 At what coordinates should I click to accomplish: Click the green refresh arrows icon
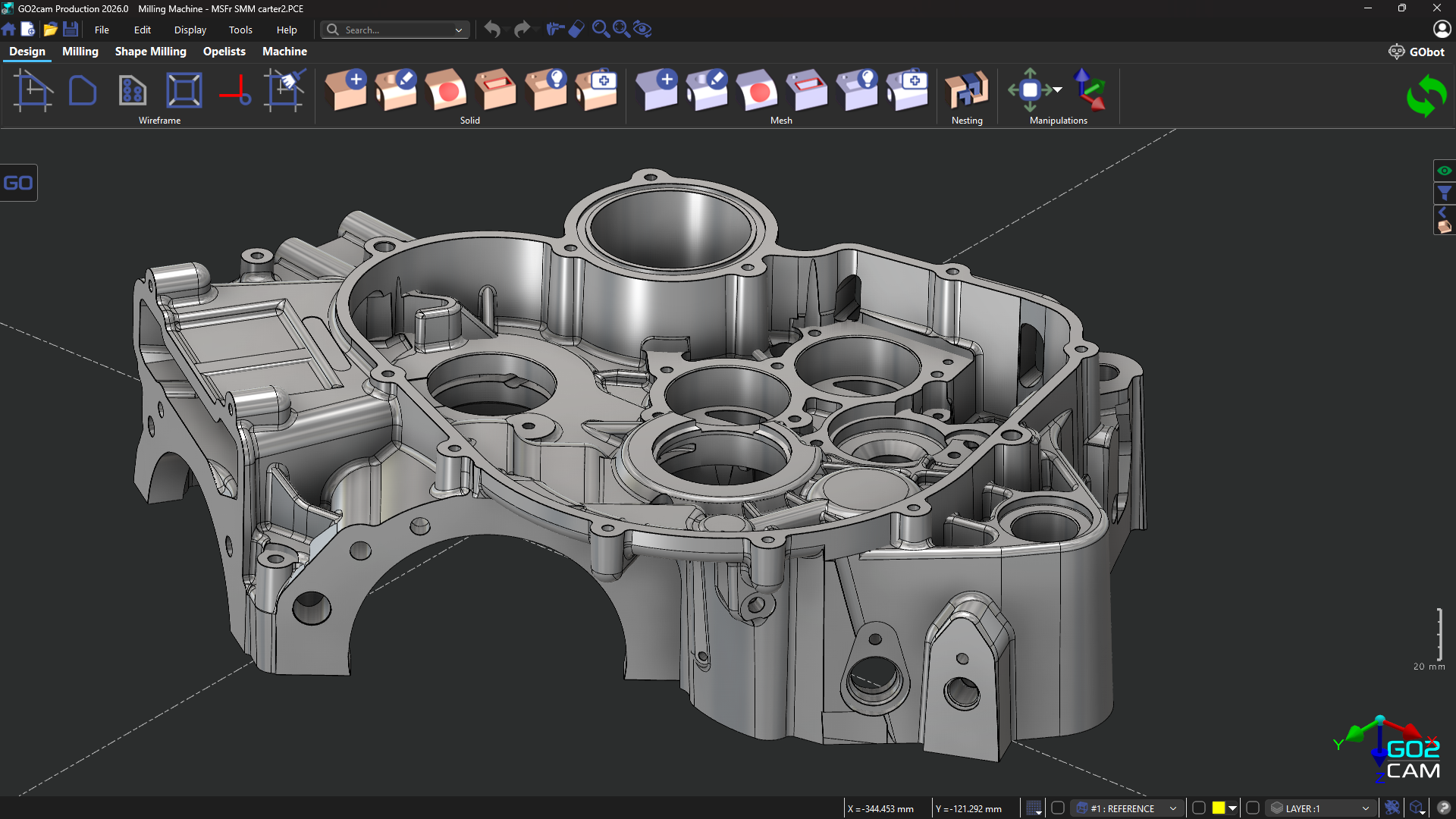coord(1426,96)
